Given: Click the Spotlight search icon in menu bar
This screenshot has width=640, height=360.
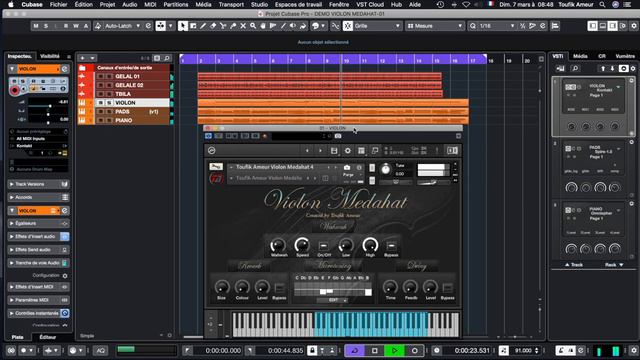Looking at the screenshot, I should pos(602,4).
